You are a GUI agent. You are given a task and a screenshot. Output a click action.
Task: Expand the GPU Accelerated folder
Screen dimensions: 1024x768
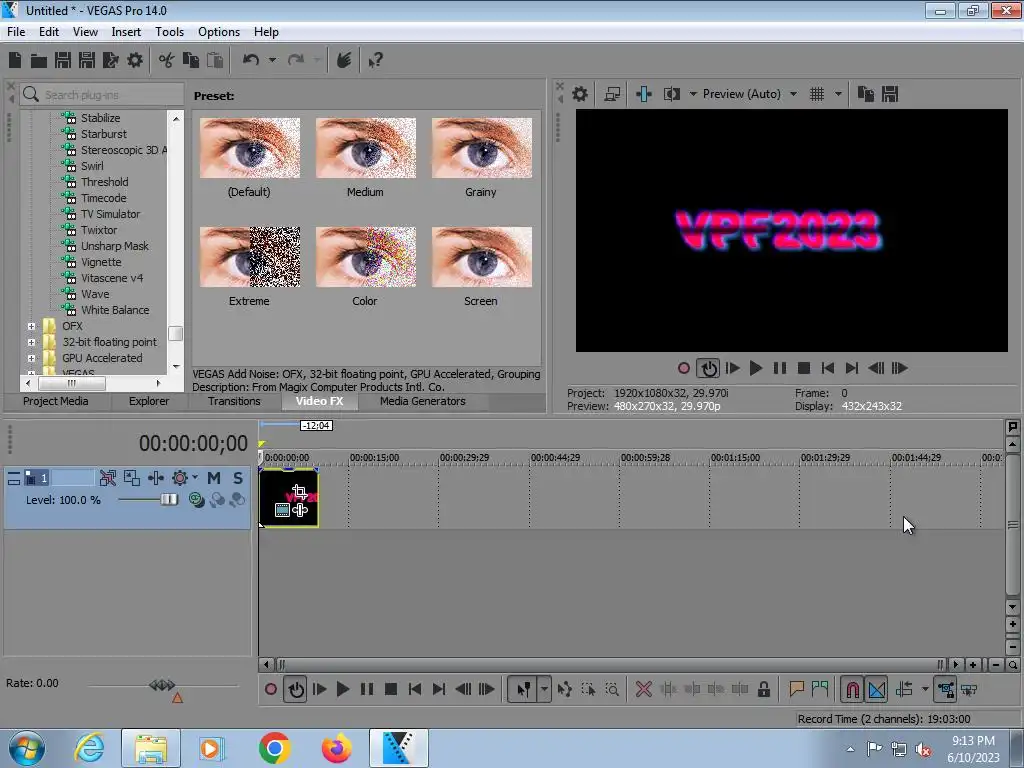(31, 358)
